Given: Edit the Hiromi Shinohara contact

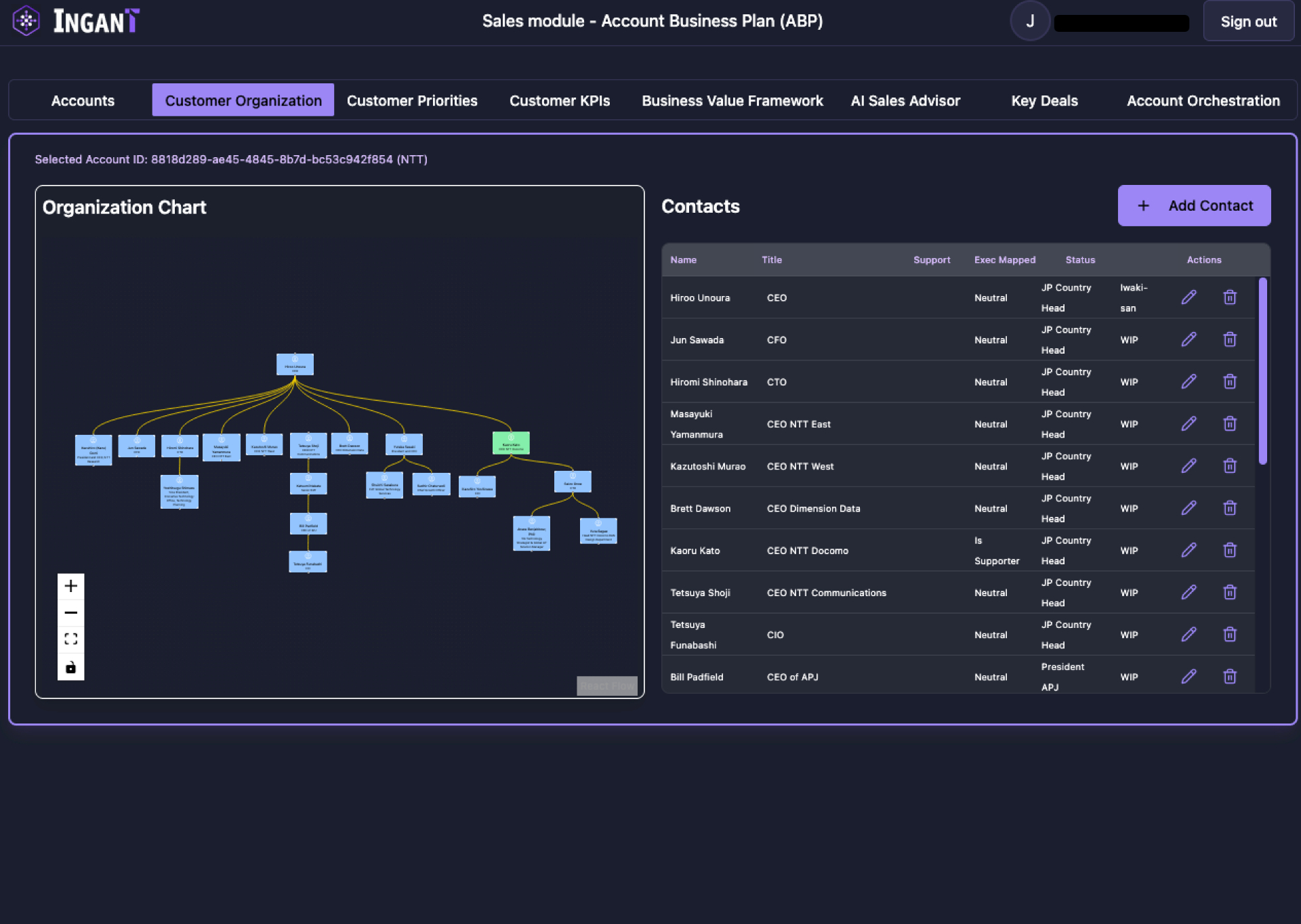Looking at the screenshot, I should 1189,381.
